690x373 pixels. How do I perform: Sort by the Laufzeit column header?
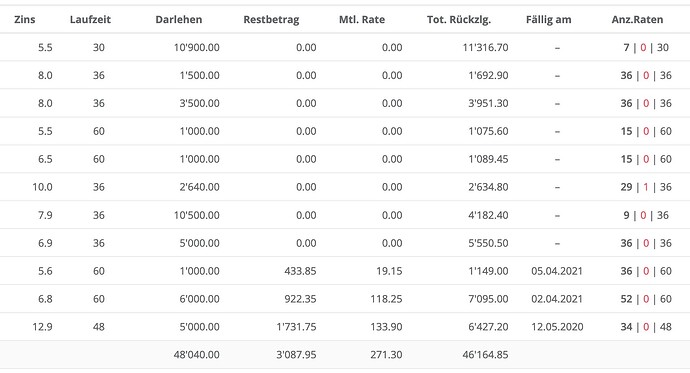pos(90,19)
